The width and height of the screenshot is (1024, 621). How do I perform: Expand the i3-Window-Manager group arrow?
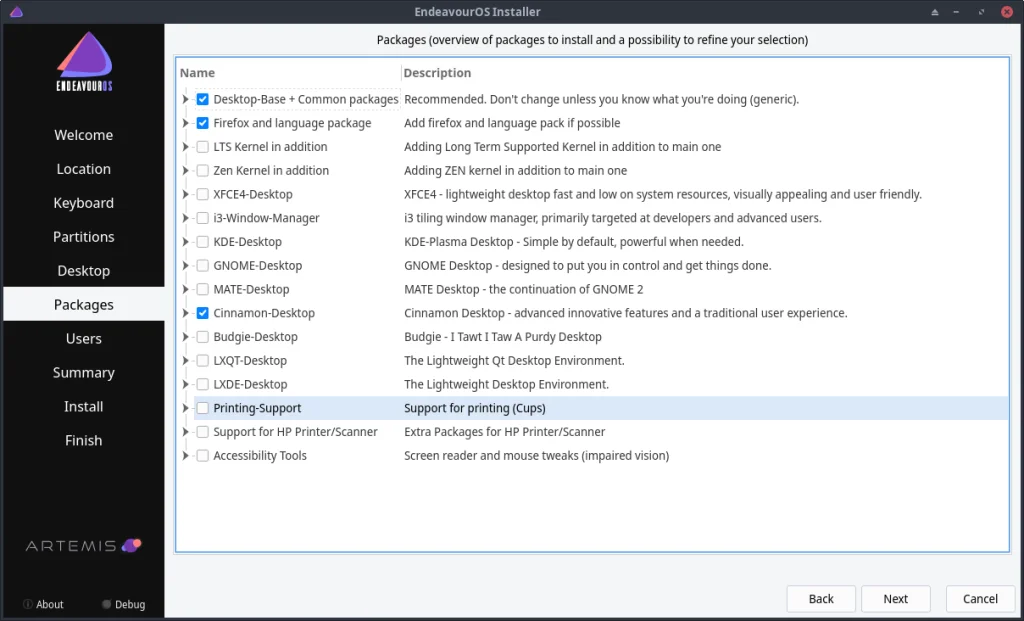point(185,218)
